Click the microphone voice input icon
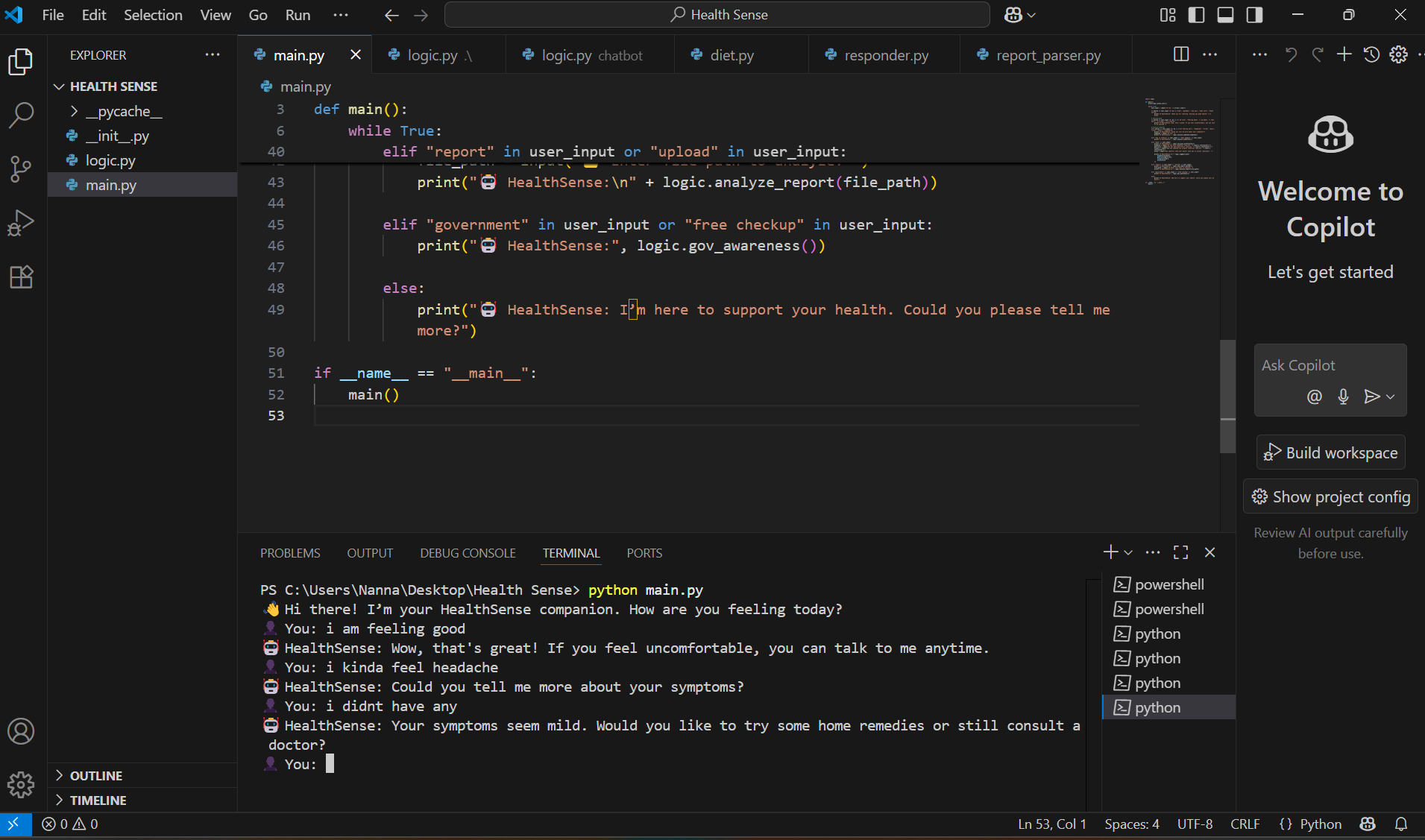This screenshot has width=1425, height=840. coord(1343,397)
